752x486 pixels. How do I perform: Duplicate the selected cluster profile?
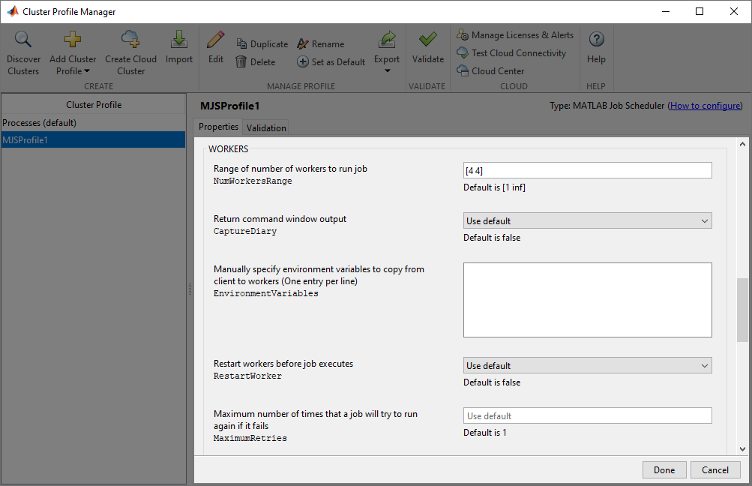tap(262, 44)
